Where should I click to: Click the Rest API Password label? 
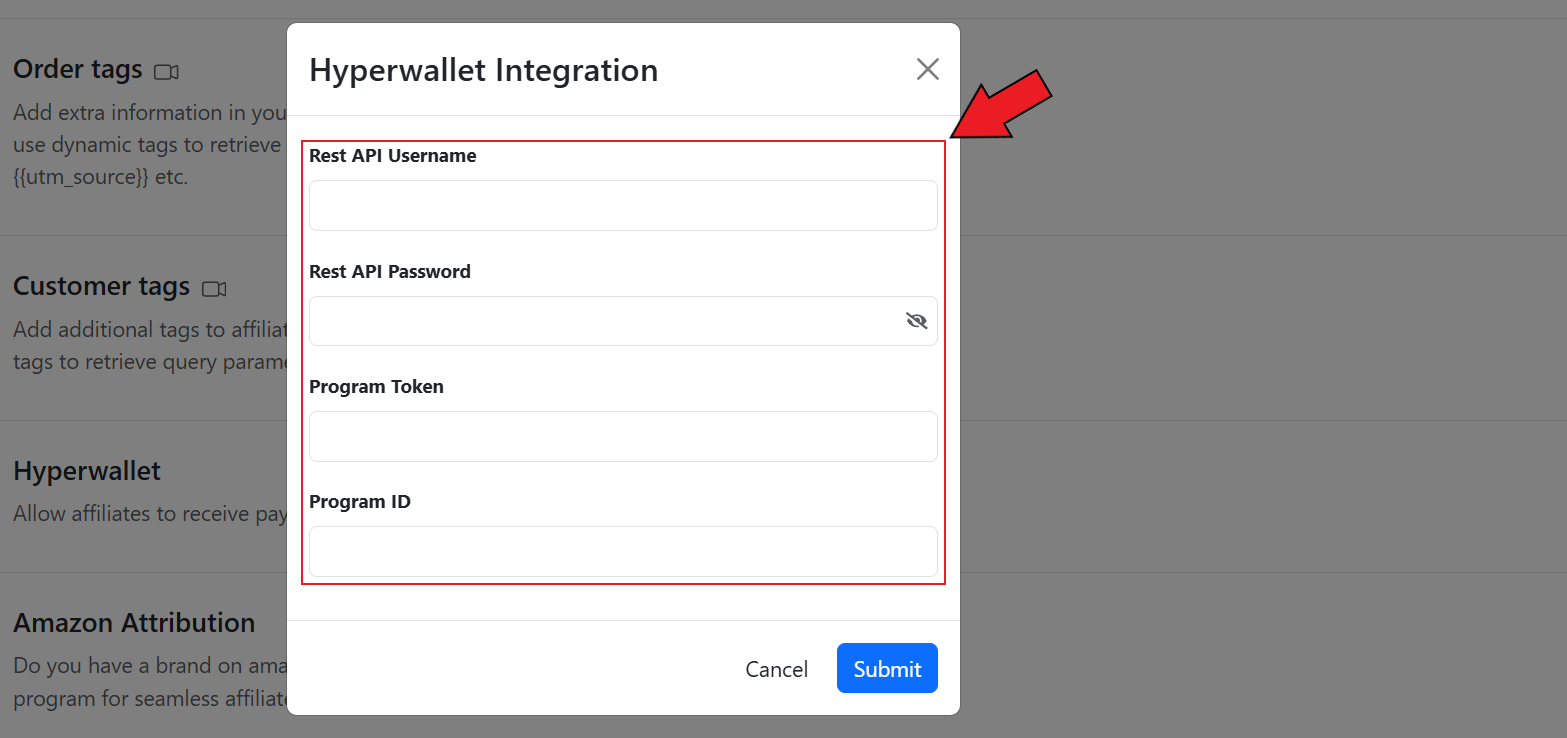(389, 272)
